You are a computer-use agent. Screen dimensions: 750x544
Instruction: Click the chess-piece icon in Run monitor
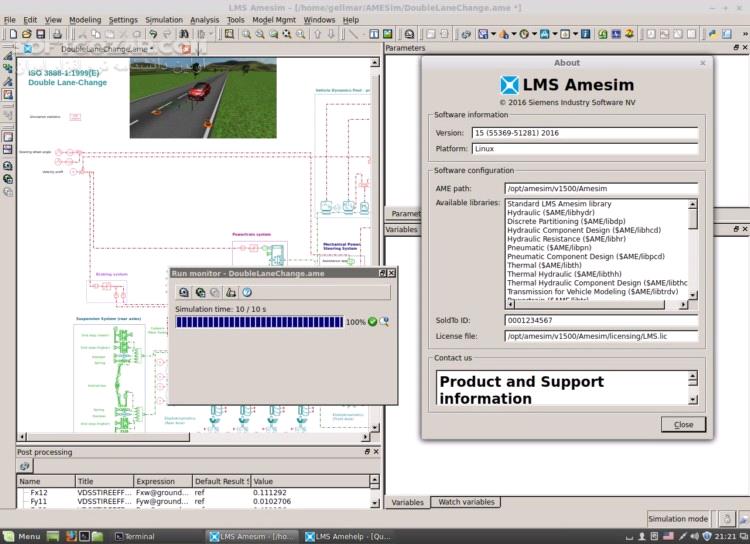coord(231,292)
